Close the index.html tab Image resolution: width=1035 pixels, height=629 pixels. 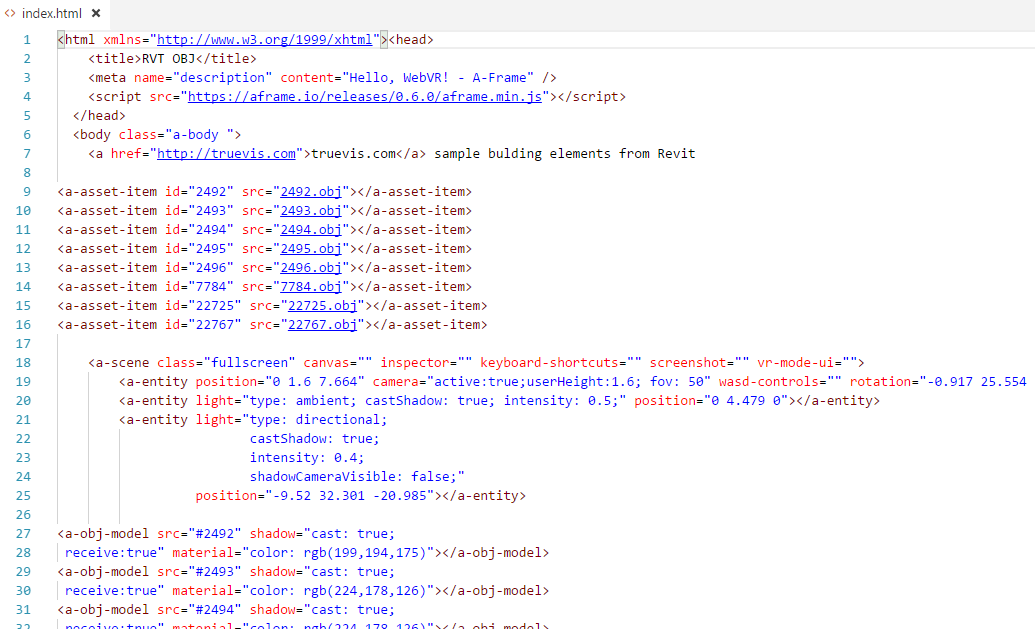point(96,13)
